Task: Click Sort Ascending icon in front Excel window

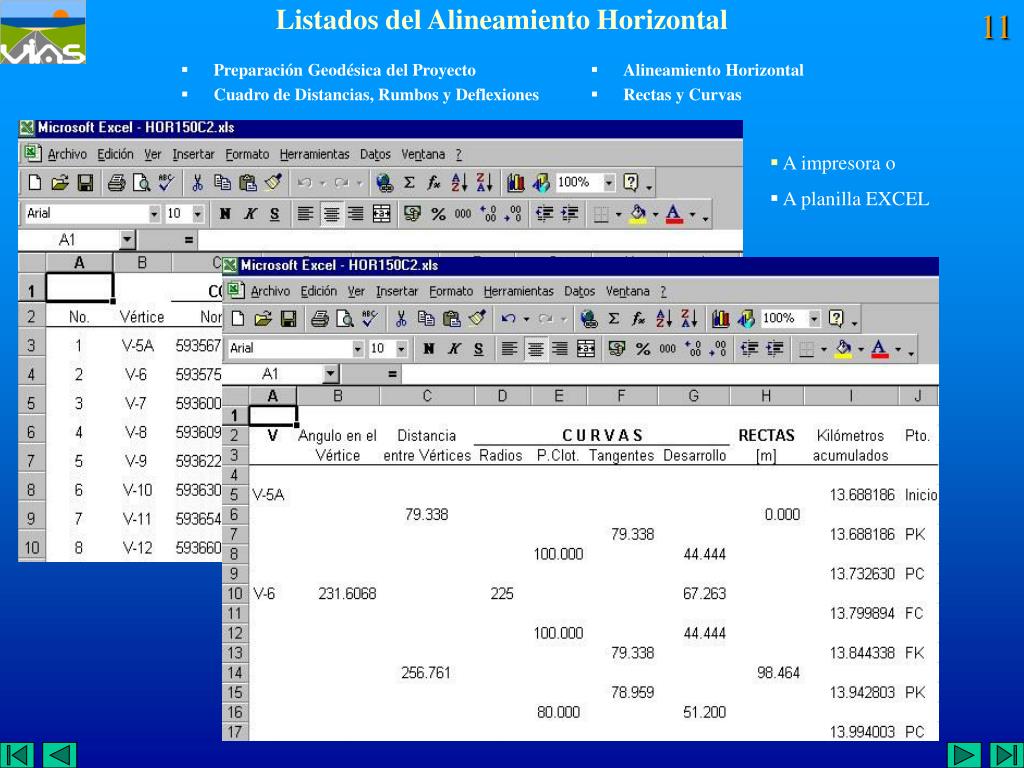Action: pos(664,319)
